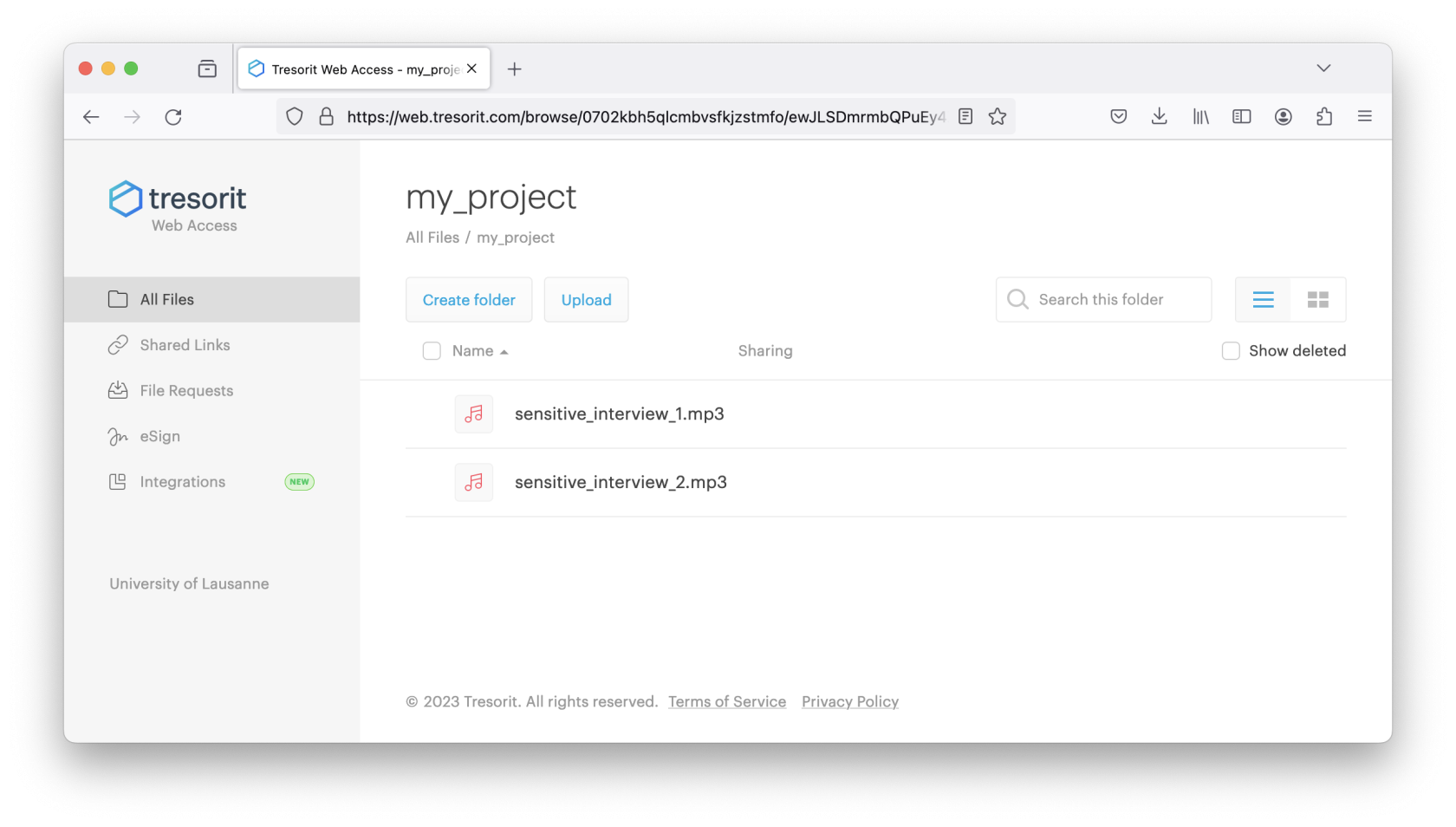
Task: Open Firefox application hamburger menu
Action: coord(1364,117)
